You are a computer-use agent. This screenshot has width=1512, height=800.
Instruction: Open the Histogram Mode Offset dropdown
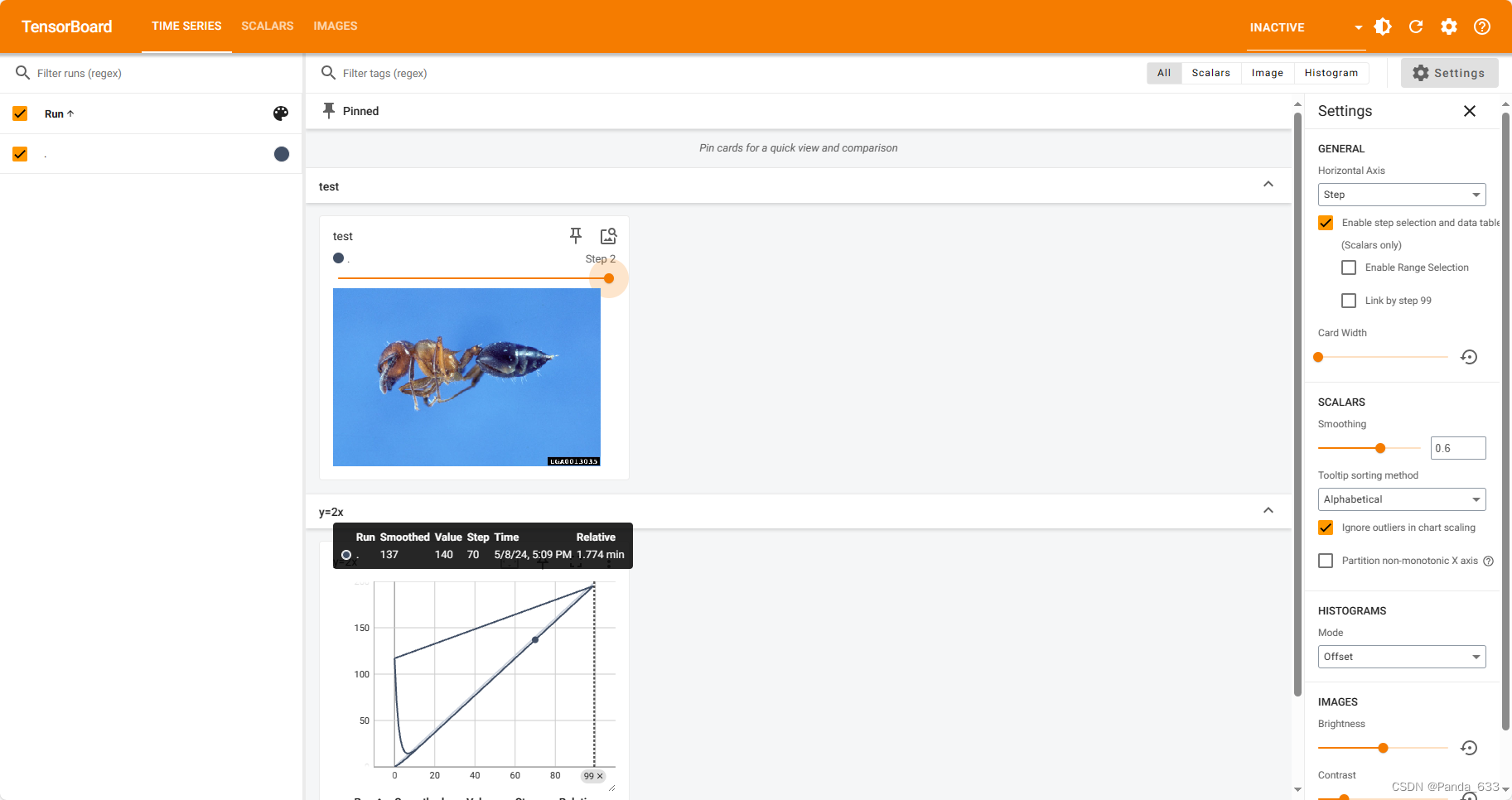click(1402, 657)
